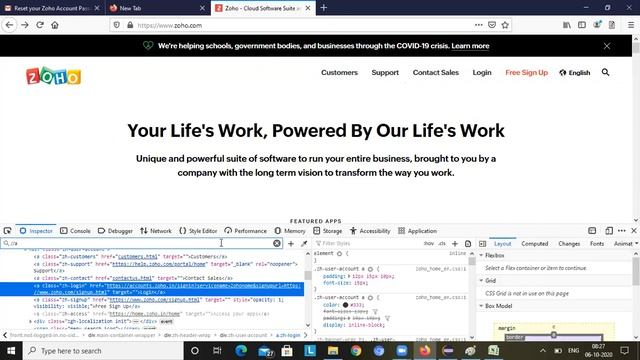This screenshot has width=640, height=360.
Task: Open the Accessibility panel
Action: point(370,231)
